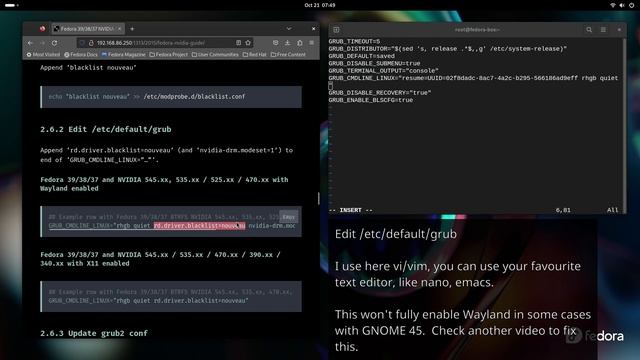Click the GRUB_TIMEOUT=5 line in terminal

(x=354, y=42)
